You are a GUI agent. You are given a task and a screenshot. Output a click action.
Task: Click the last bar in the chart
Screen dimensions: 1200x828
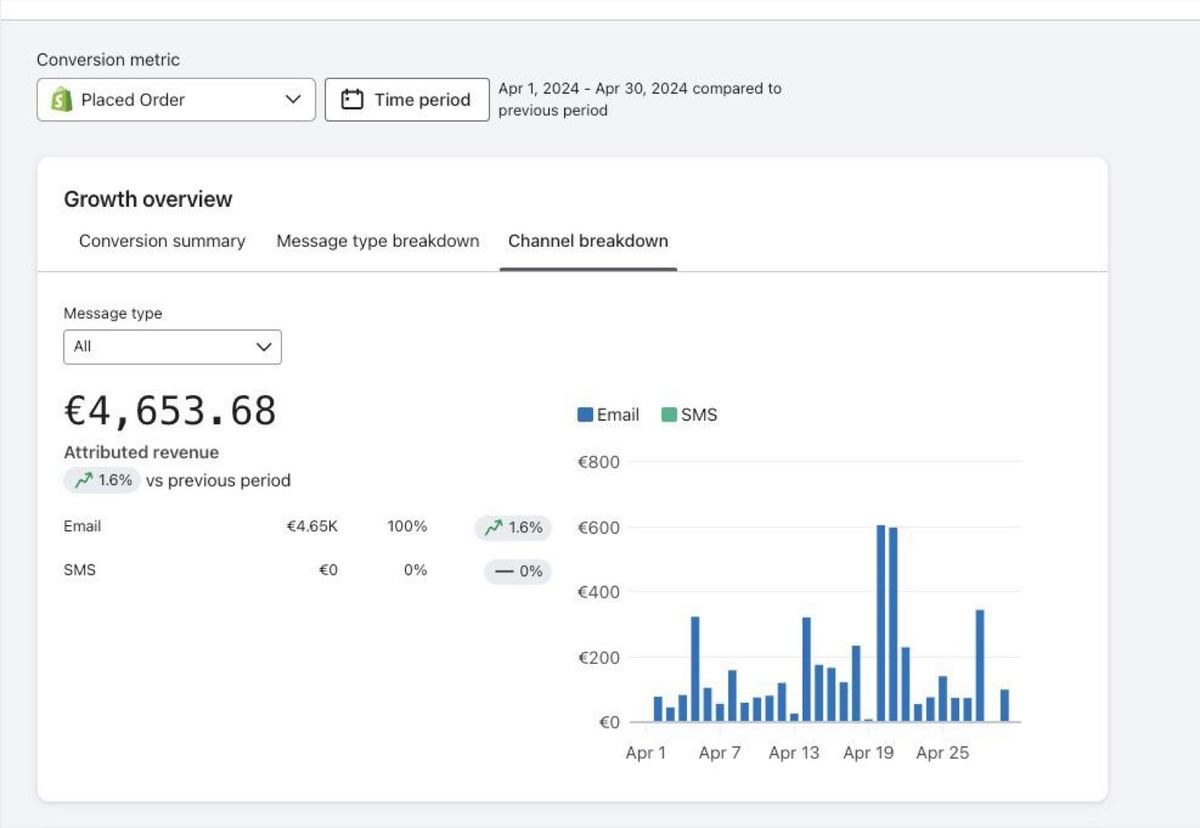pos(1004,706)
